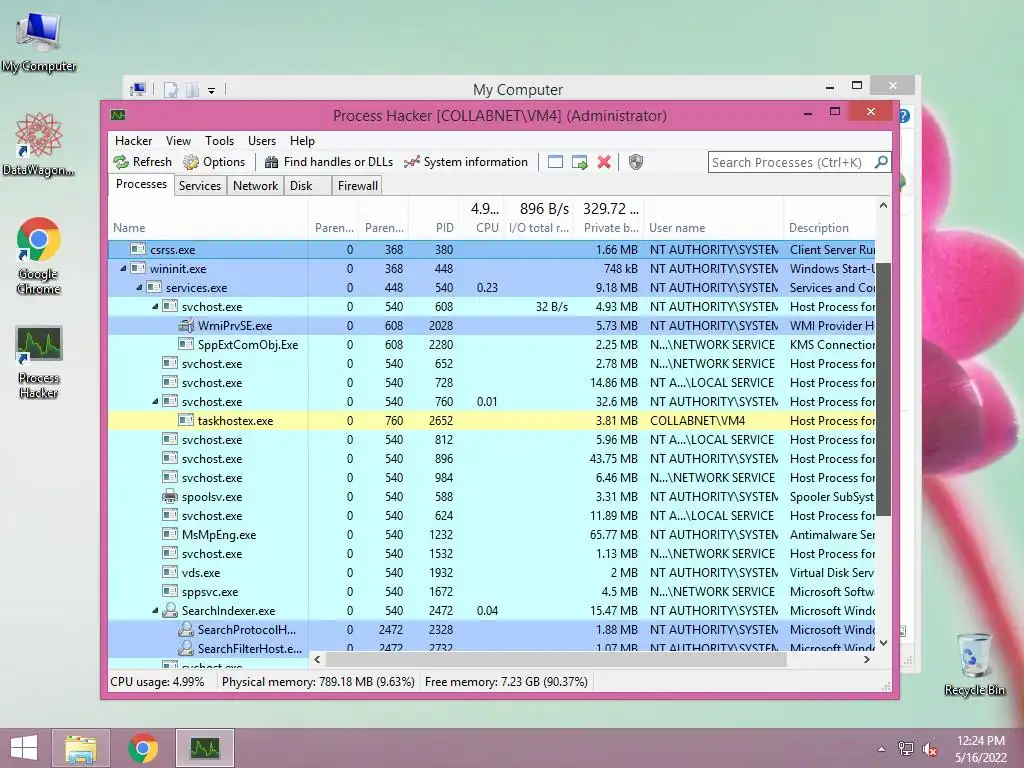Open Google Chrome desktop shortcut
1024x768 pixels.
tap(39, 255)
